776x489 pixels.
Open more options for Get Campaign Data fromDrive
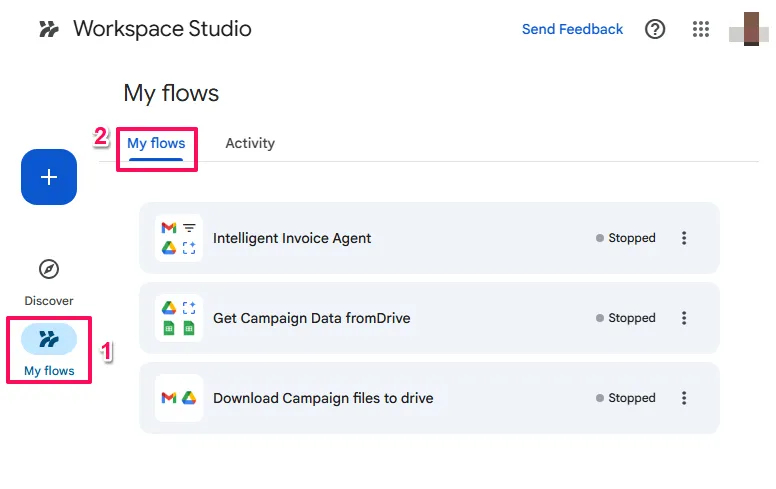(684, 318)
